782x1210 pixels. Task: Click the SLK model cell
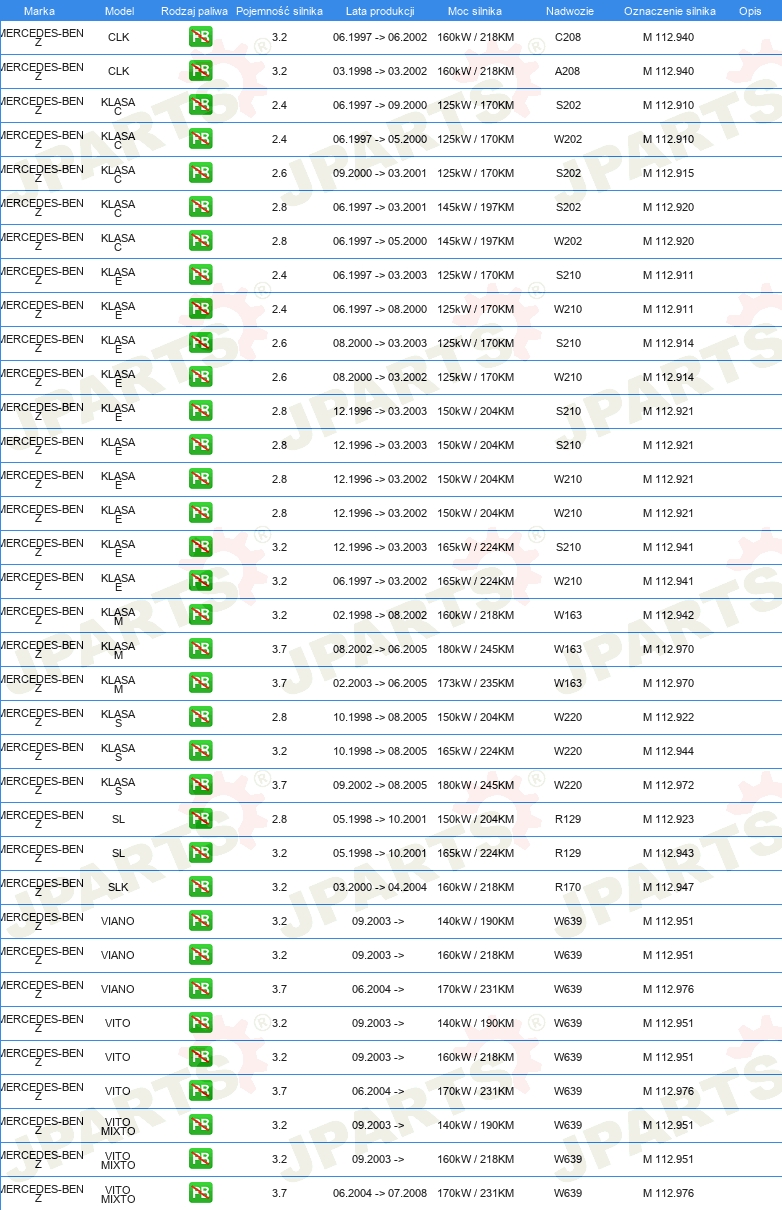[x=118, y=888]
